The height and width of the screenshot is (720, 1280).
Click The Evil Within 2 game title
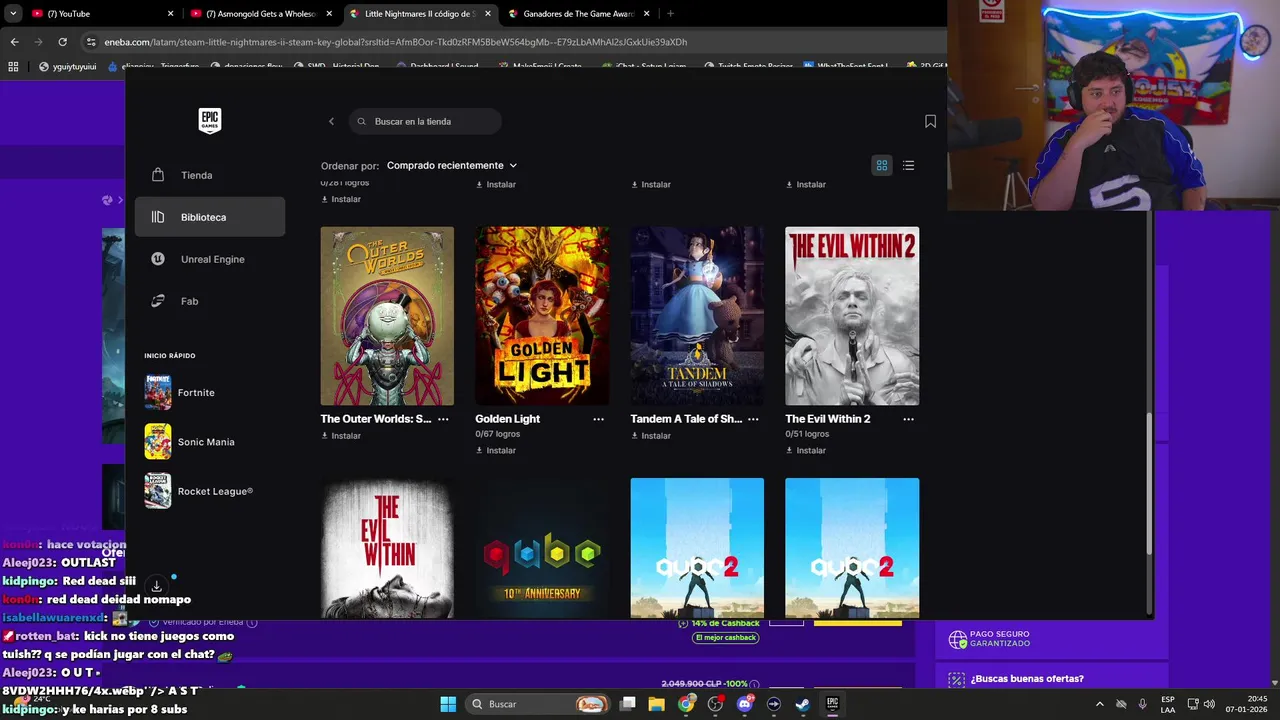tap(828, 419)
